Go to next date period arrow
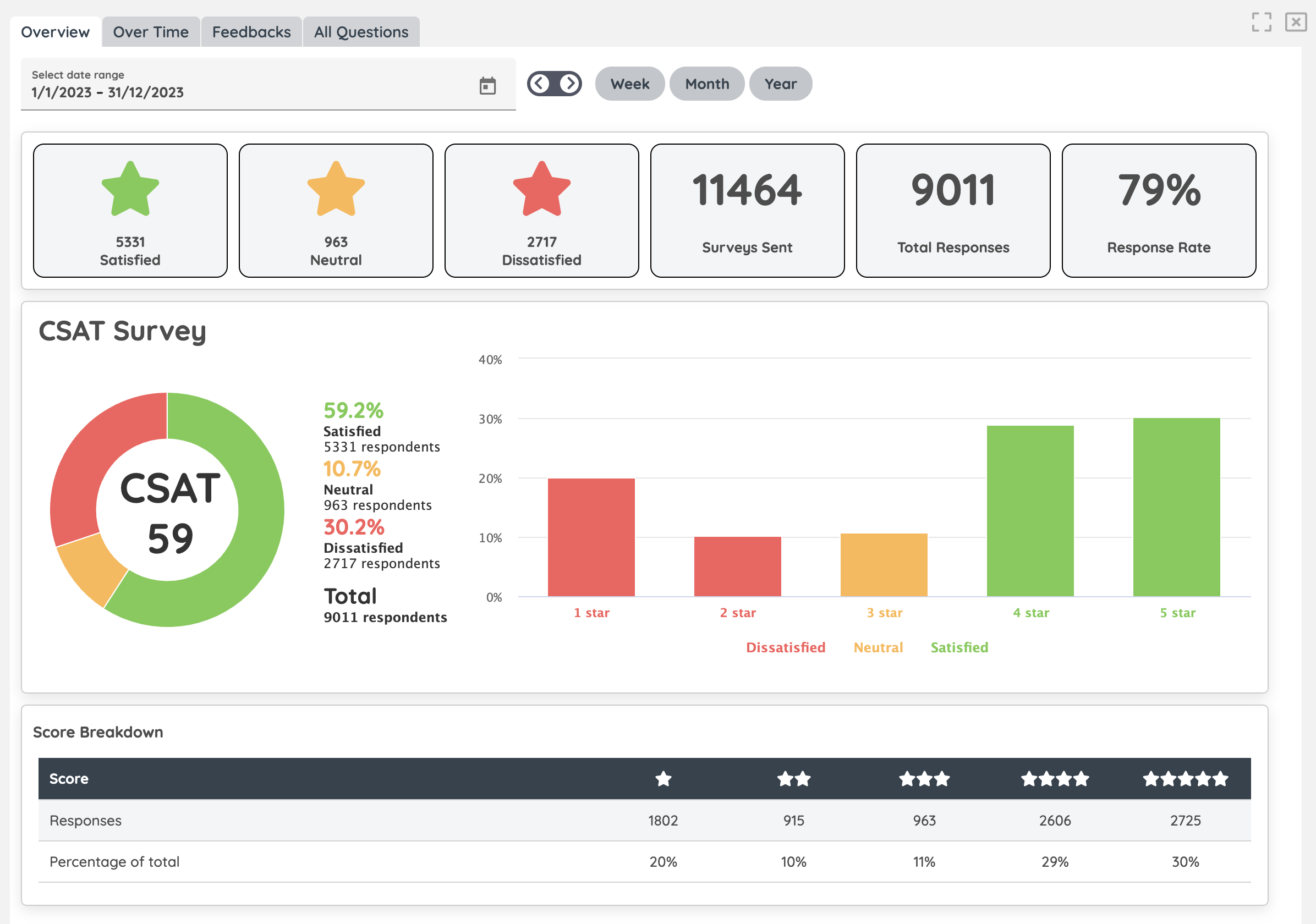1316x924 pixels. pos(570,84)
